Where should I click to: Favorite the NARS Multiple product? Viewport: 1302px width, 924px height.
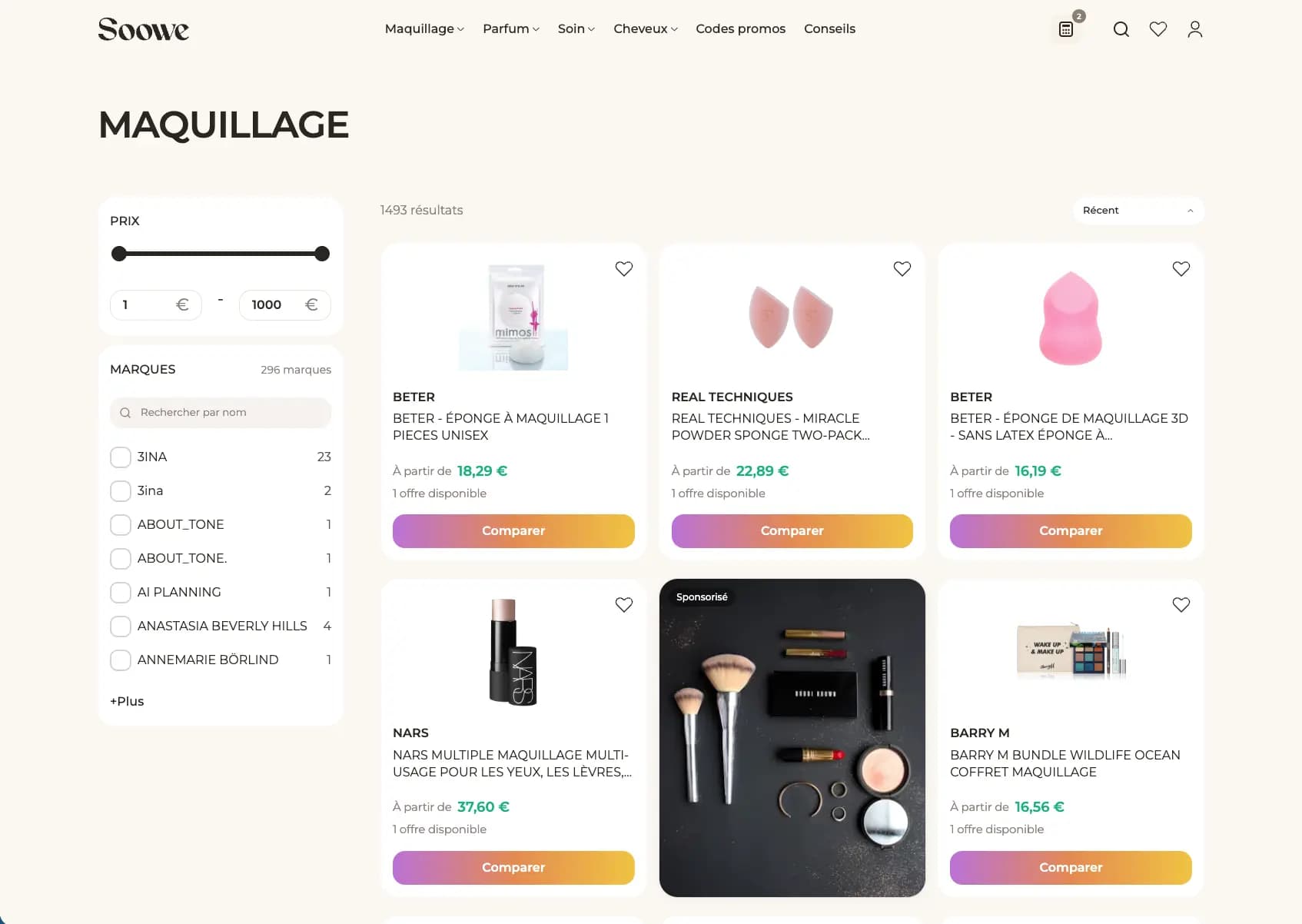pos(624,605)
